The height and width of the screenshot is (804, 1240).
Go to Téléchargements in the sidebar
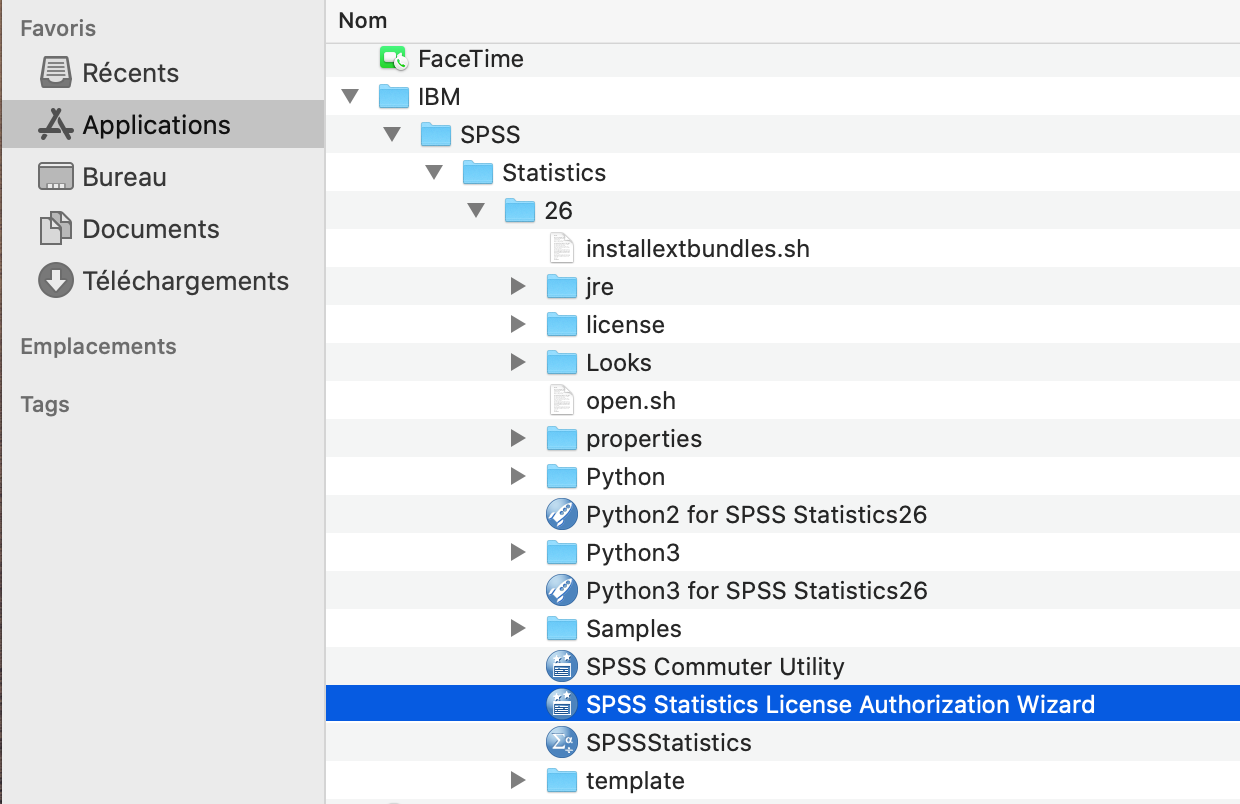coord(185,281)
